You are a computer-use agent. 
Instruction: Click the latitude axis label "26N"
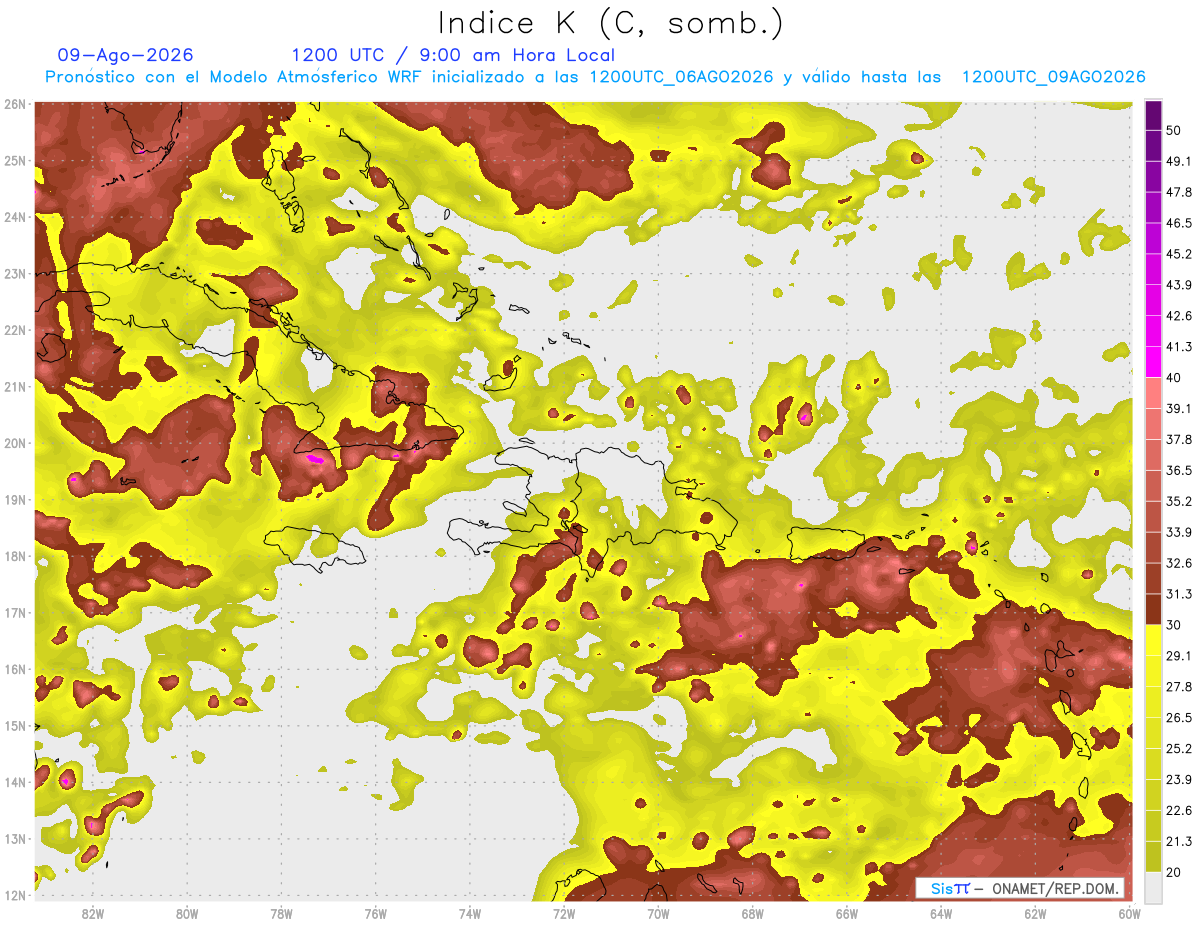coord(15,104)
